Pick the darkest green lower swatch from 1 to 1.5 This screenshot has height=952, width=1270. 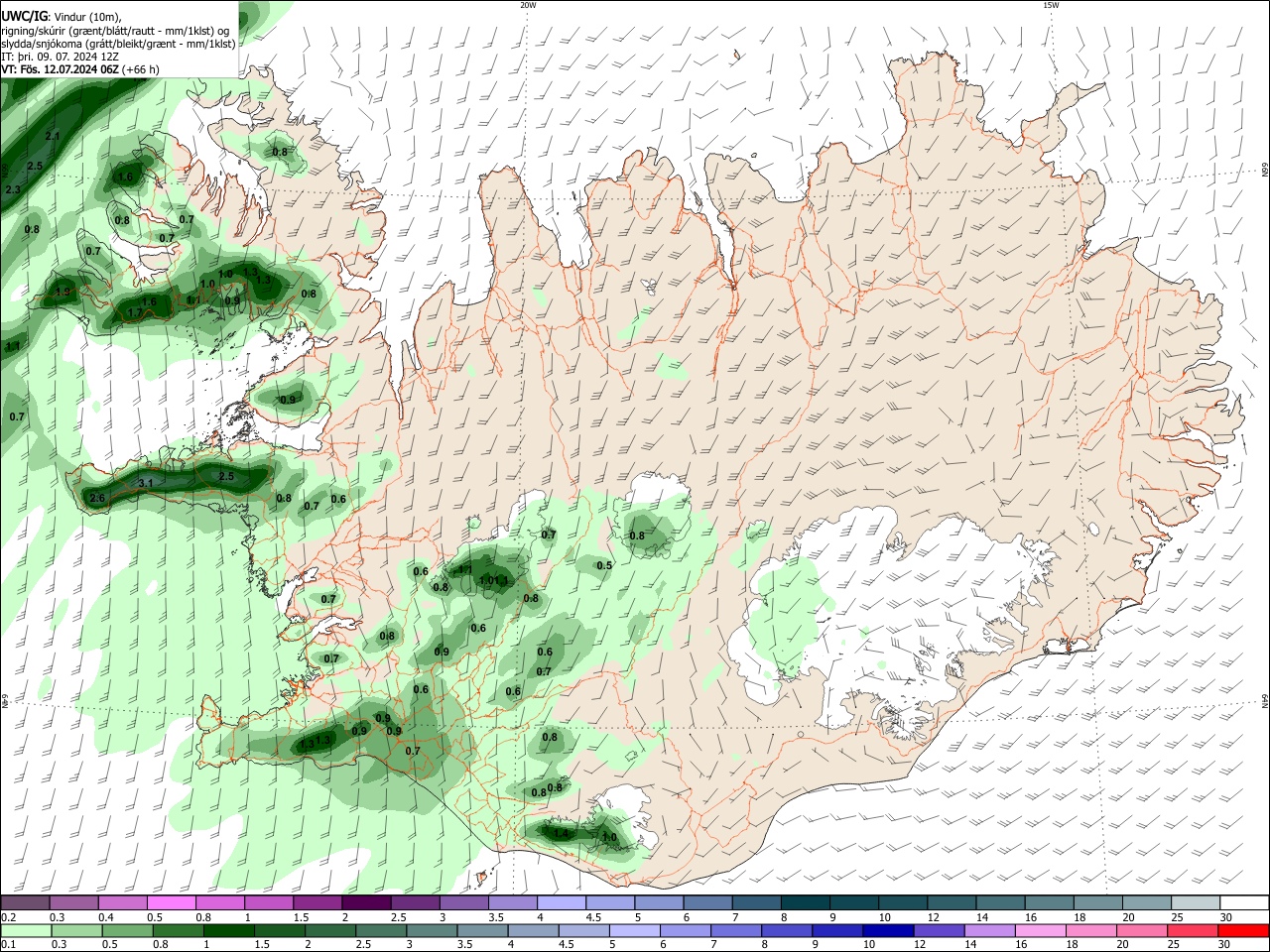click(x=228, y=930)
